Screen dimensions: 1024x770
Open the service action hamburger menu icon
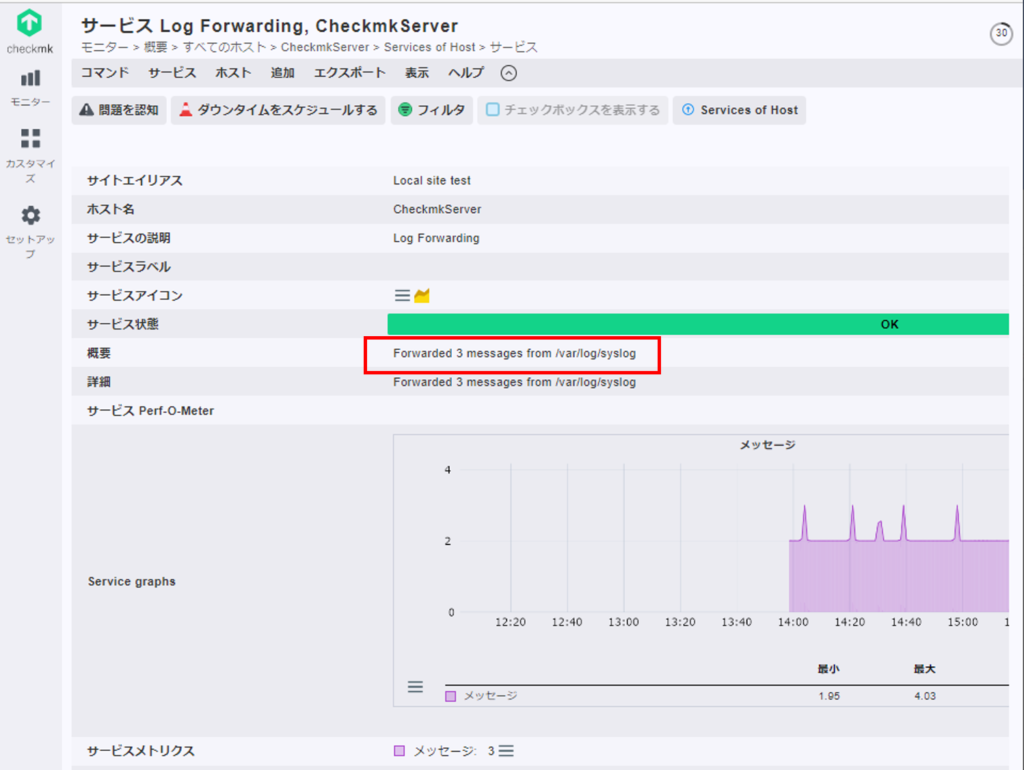tap(402, 296)
